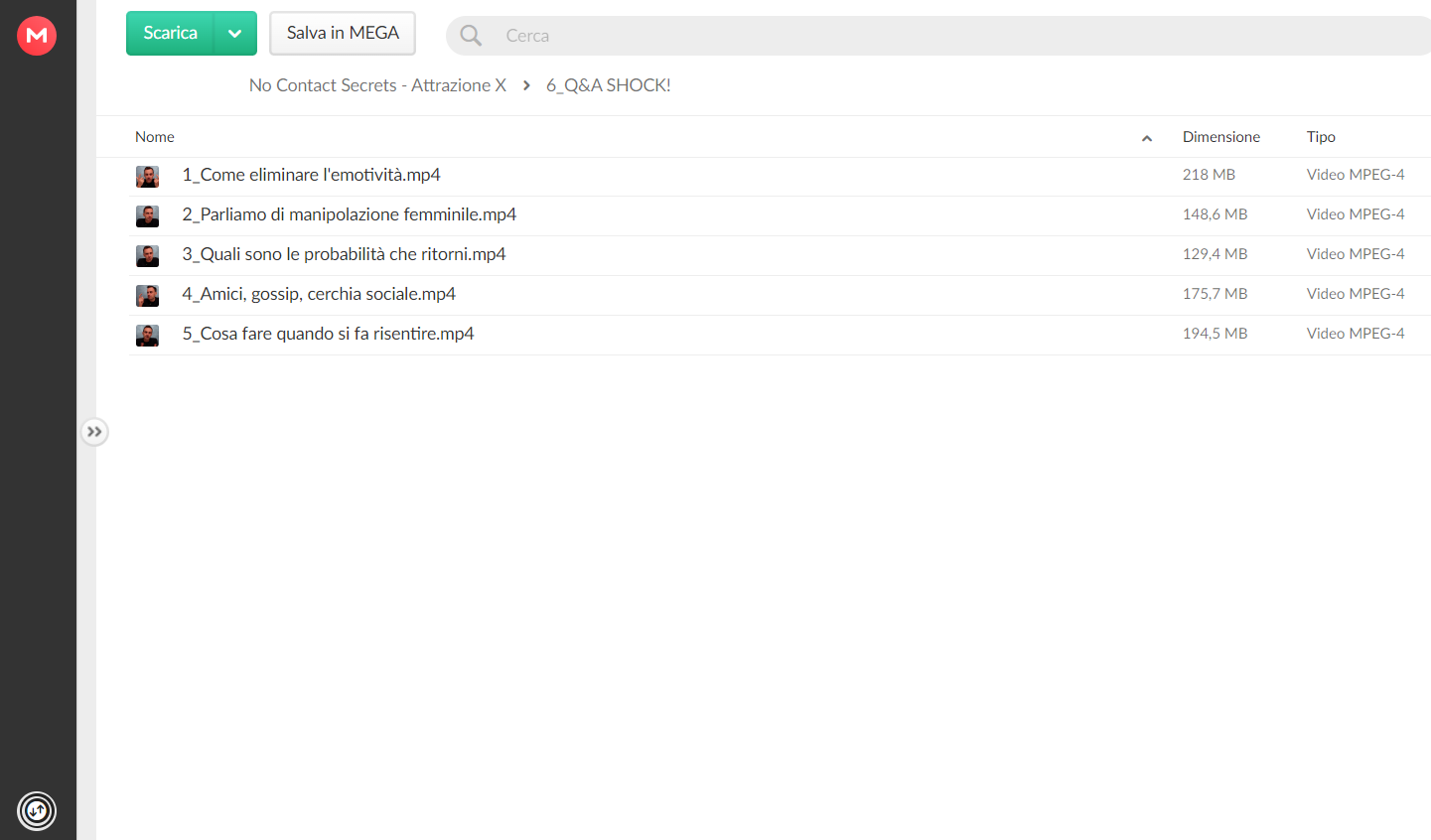Click the 175,7 MB size value

1215,294
